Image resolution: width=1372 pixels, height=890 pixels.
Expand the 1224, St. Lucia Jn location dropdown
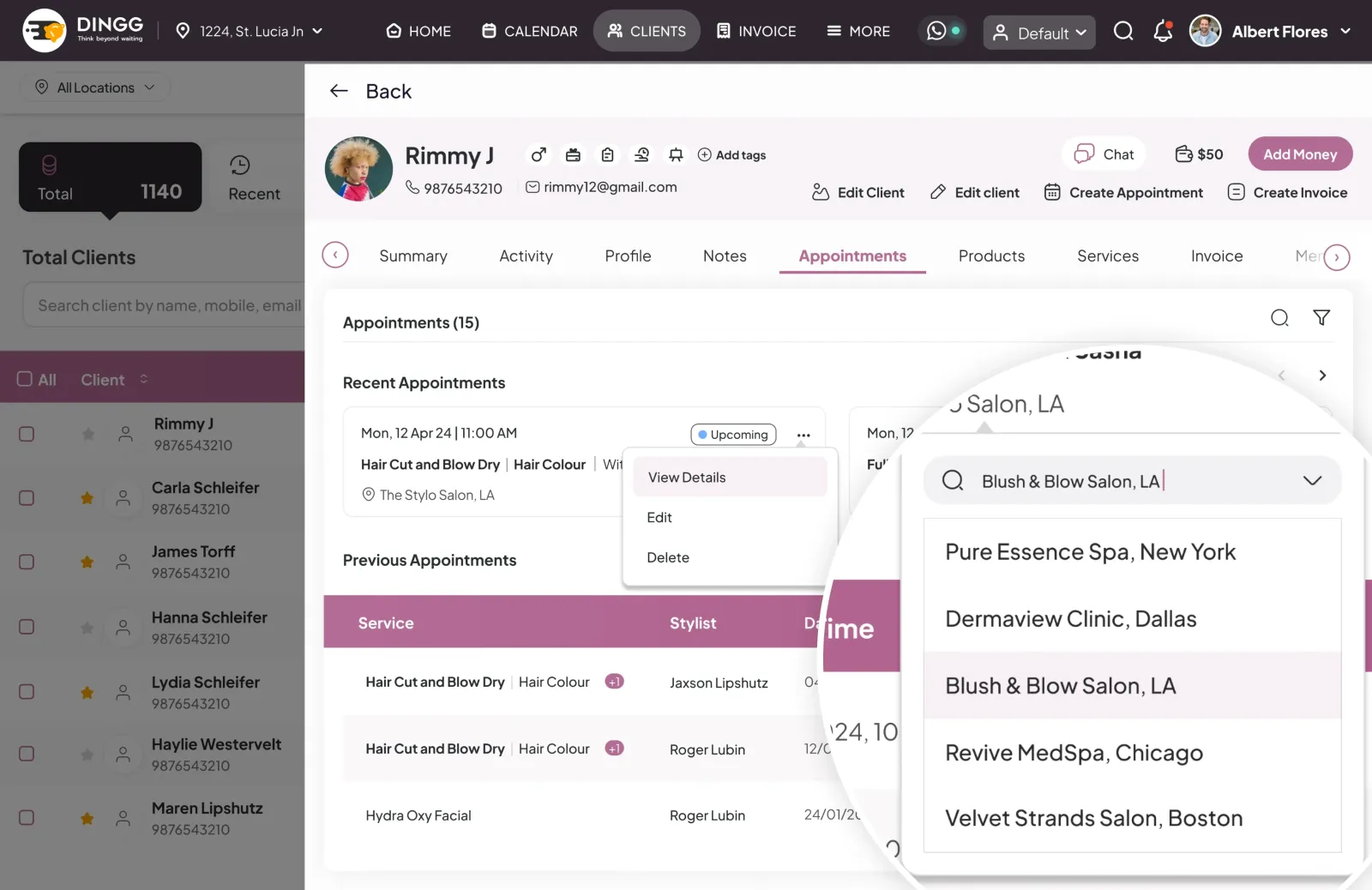pyautogui.click(x=250, y=31)
